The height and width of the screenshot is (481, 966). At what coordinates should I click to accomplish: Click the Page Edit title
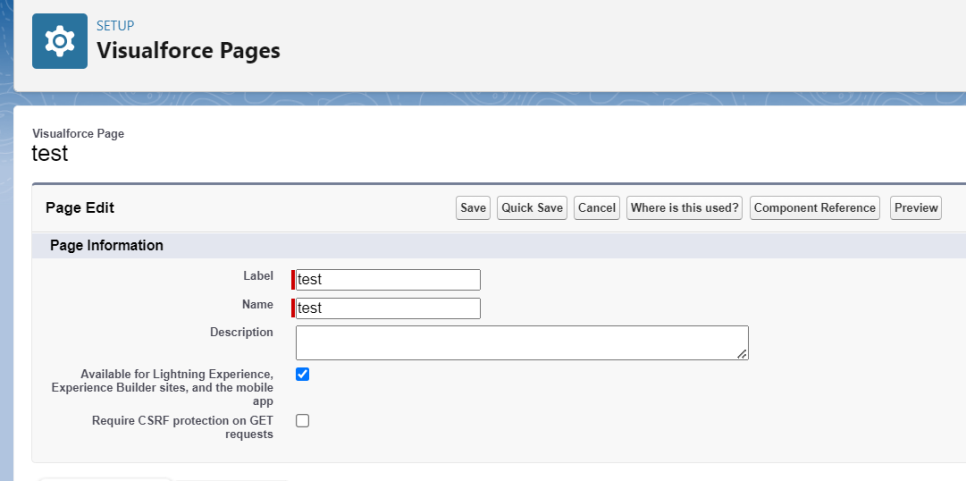80,208
